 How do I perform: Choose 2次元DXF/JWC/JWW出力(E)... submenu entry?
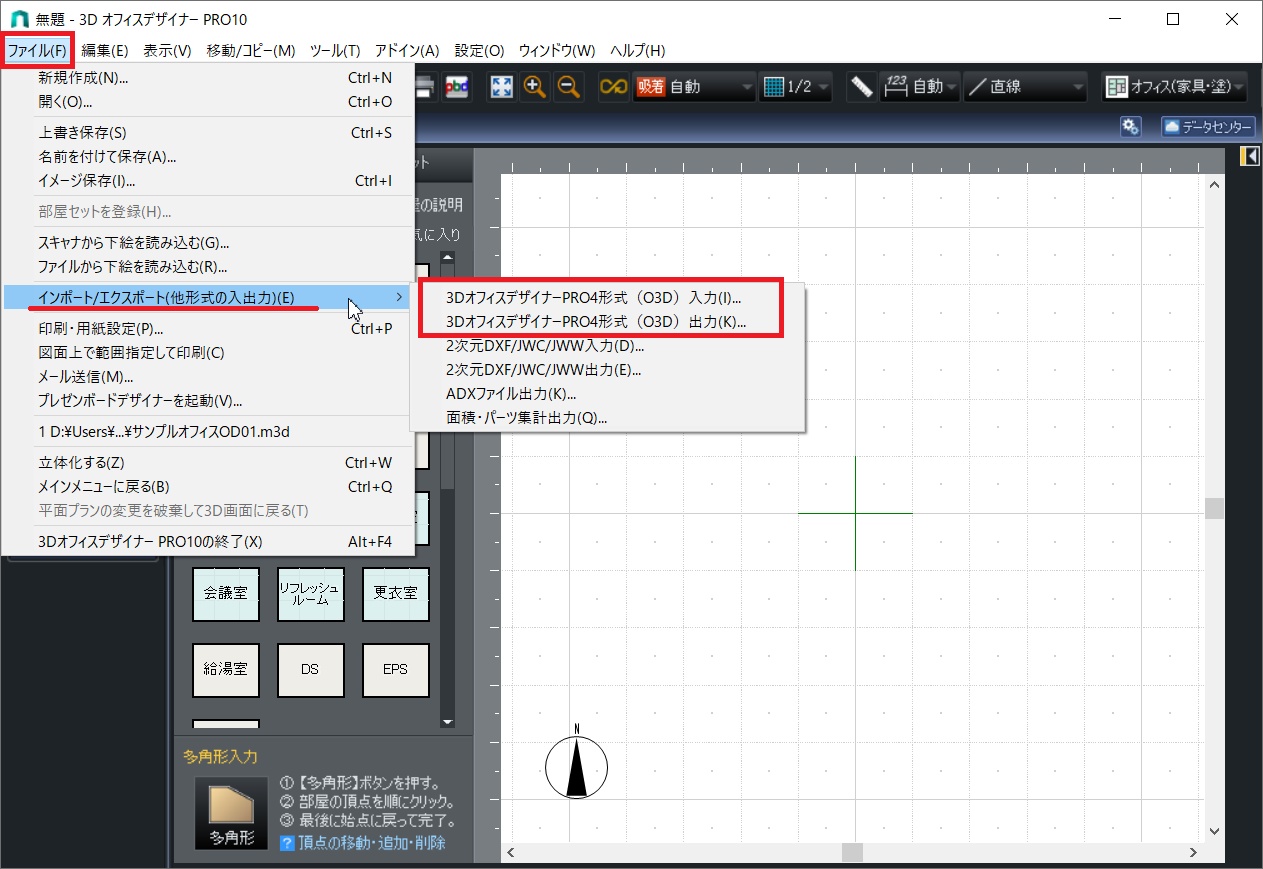coord(543,370)
